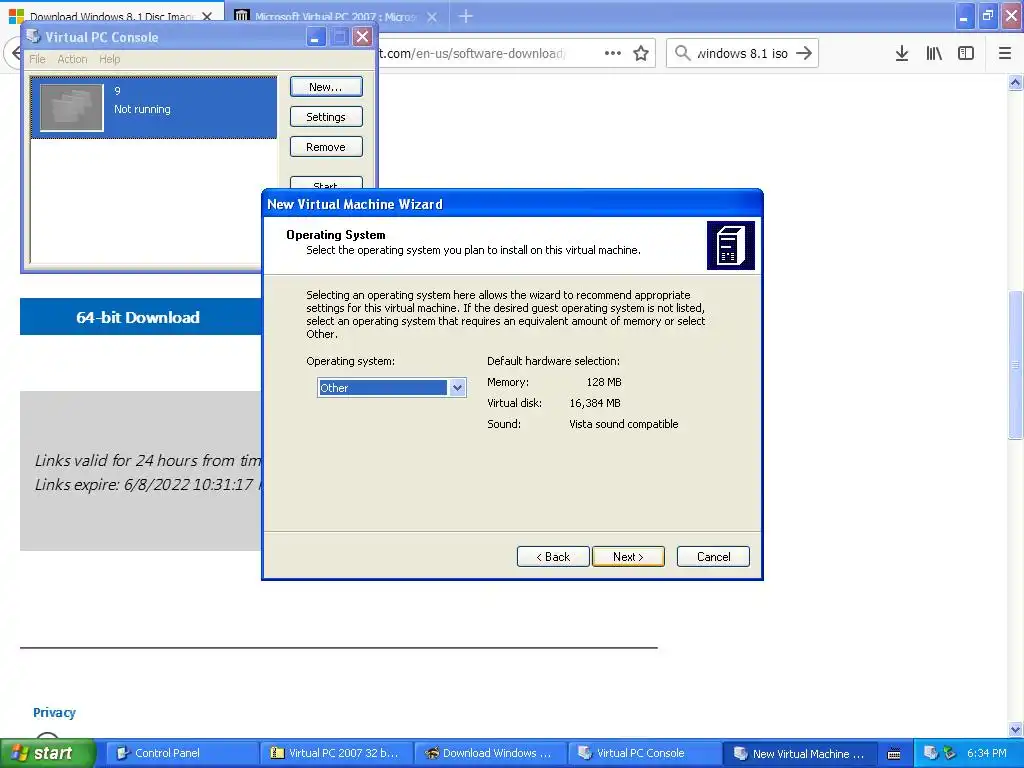Open the browser Downloads icon

pos(902,53)
